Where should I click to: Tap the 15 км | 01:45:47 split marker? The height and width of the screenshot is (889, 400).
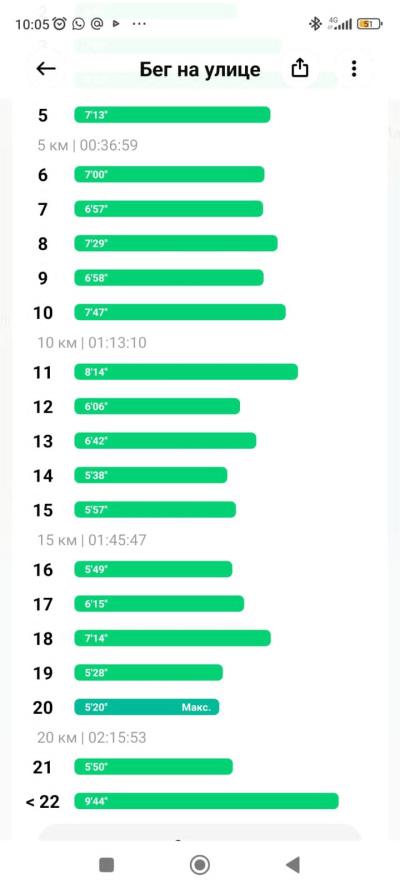coord(92,540)
